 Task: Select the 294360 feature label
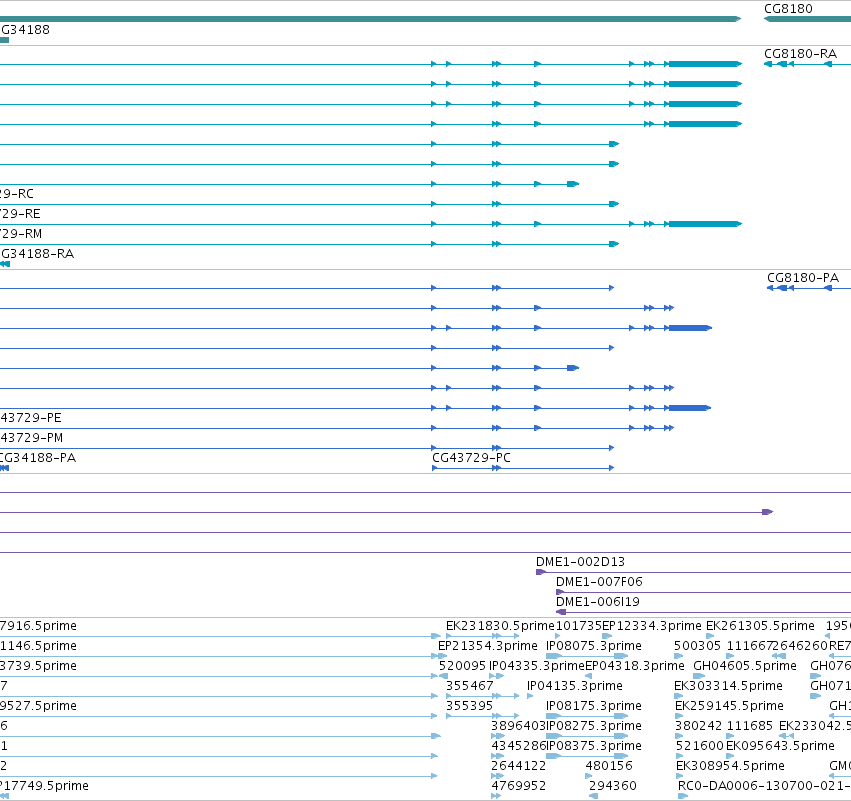(613, 786)
